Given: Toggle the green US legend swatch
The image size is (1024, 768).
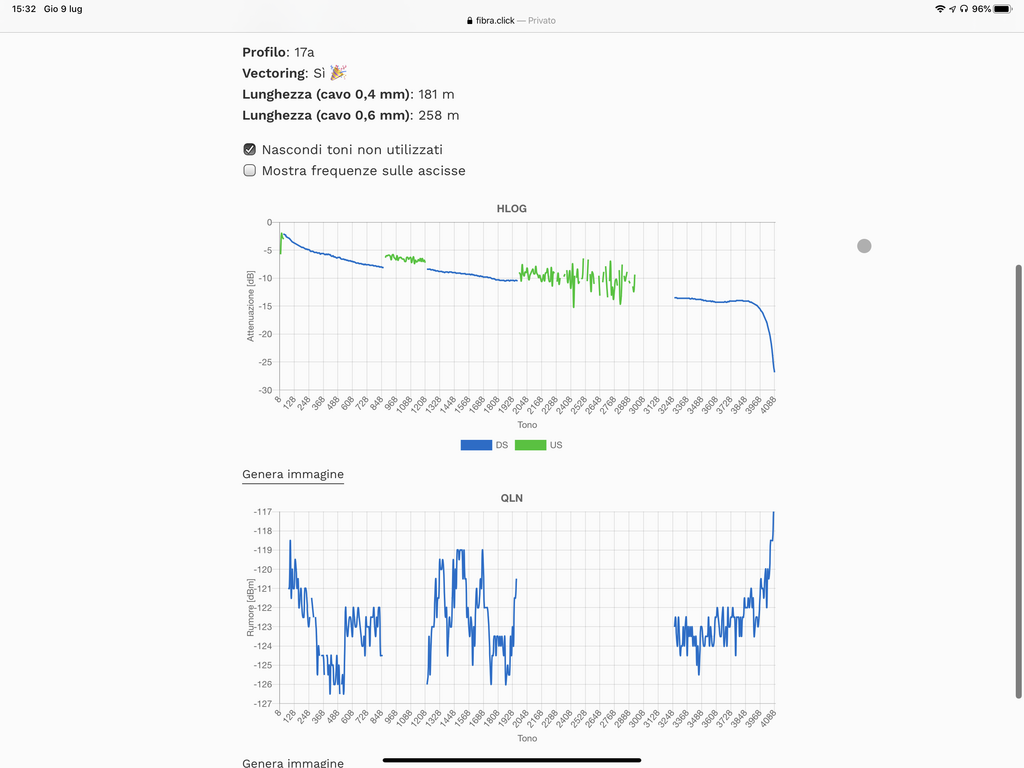Looking at the screenshot, I should pos(530,445).
